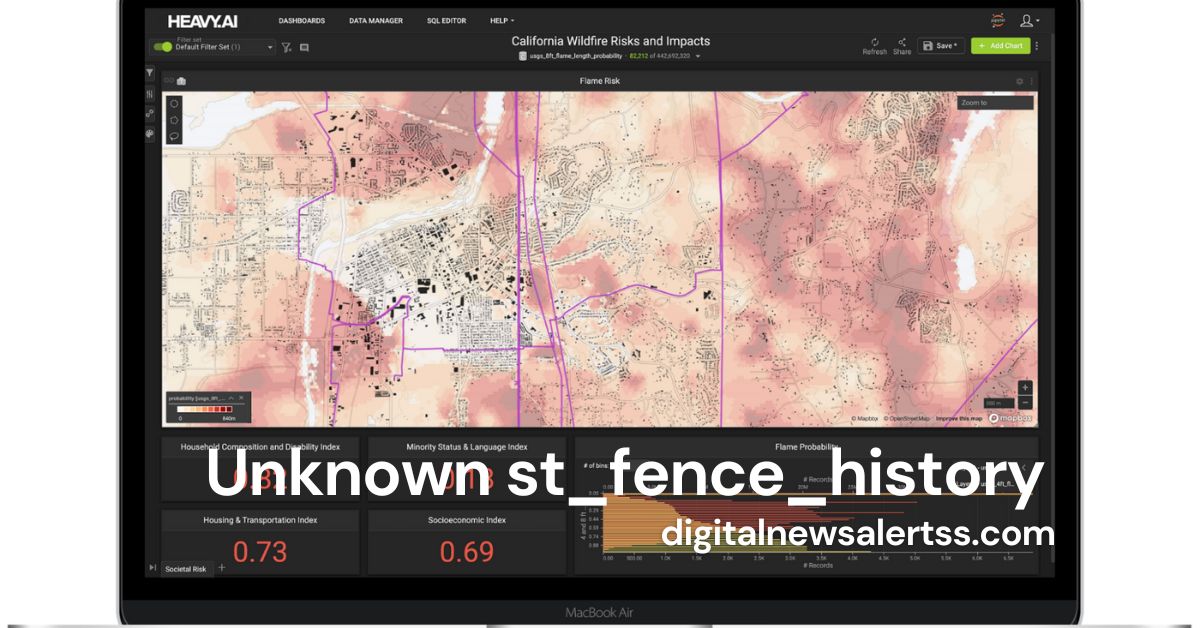Click the Housing & Transportation Index value 0.73
The image size is (1200, 628).
(260, 551)
